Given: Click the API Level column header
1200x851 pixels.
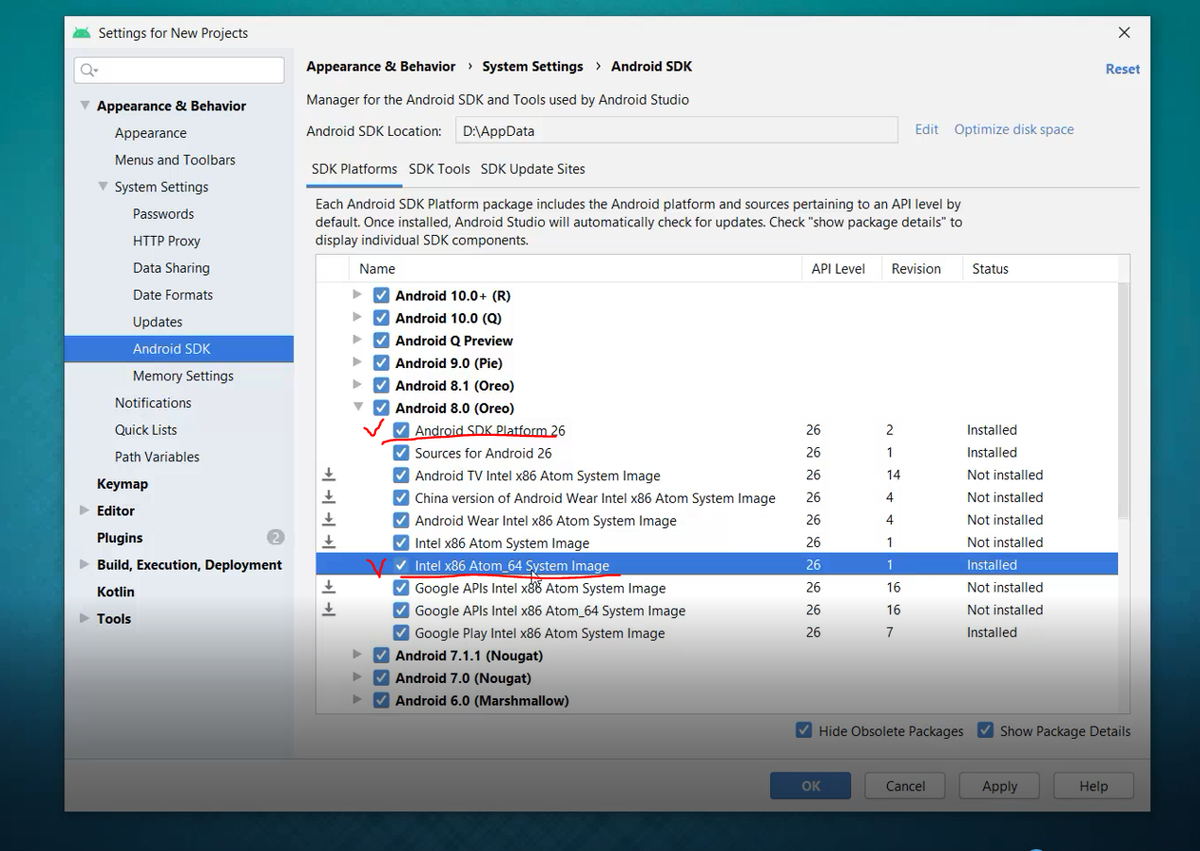Looking at the screenshot, I should tap(838, 268).
